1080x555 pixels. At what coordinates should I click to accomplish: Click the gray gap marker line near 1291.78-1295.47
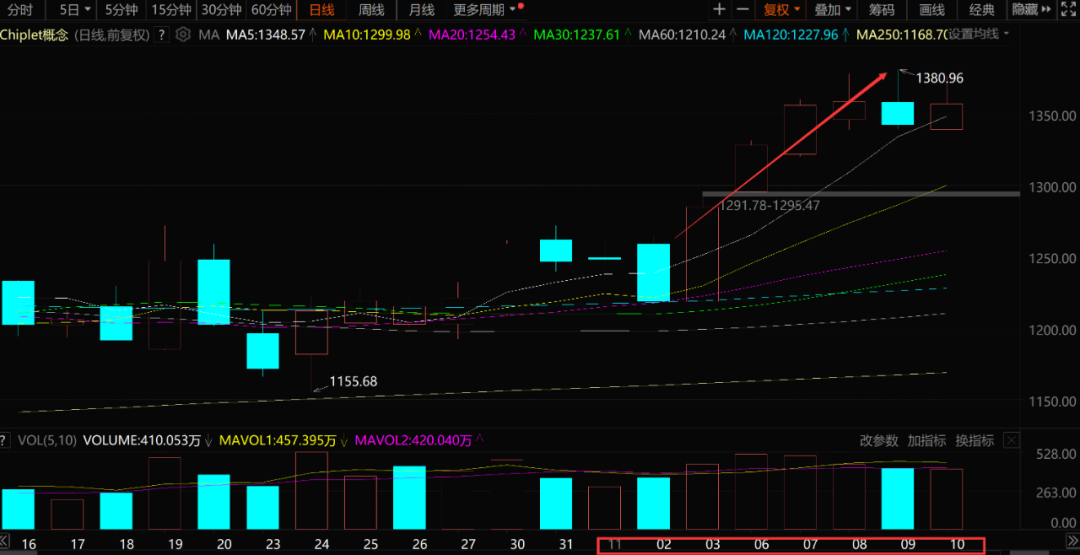tap(861, 194)
